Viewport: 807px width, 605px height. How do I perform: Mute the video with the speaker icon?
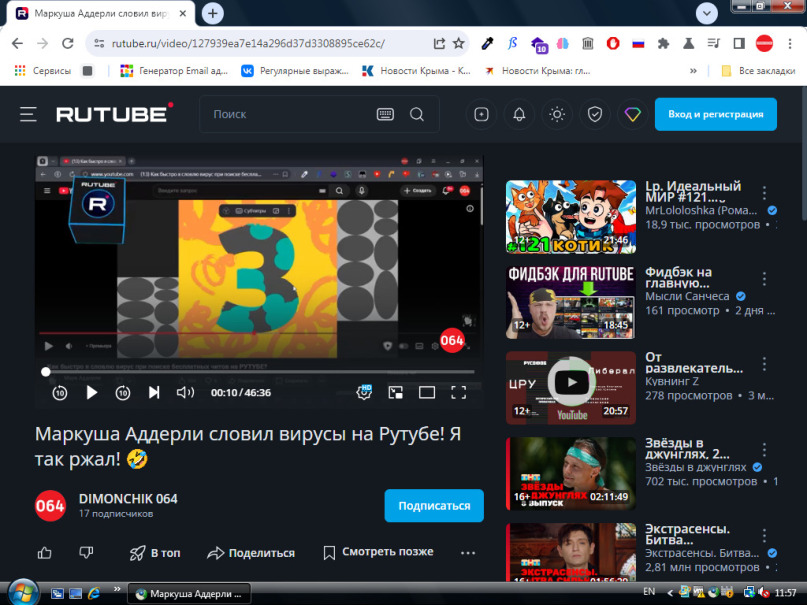click(x=185, y=393)
